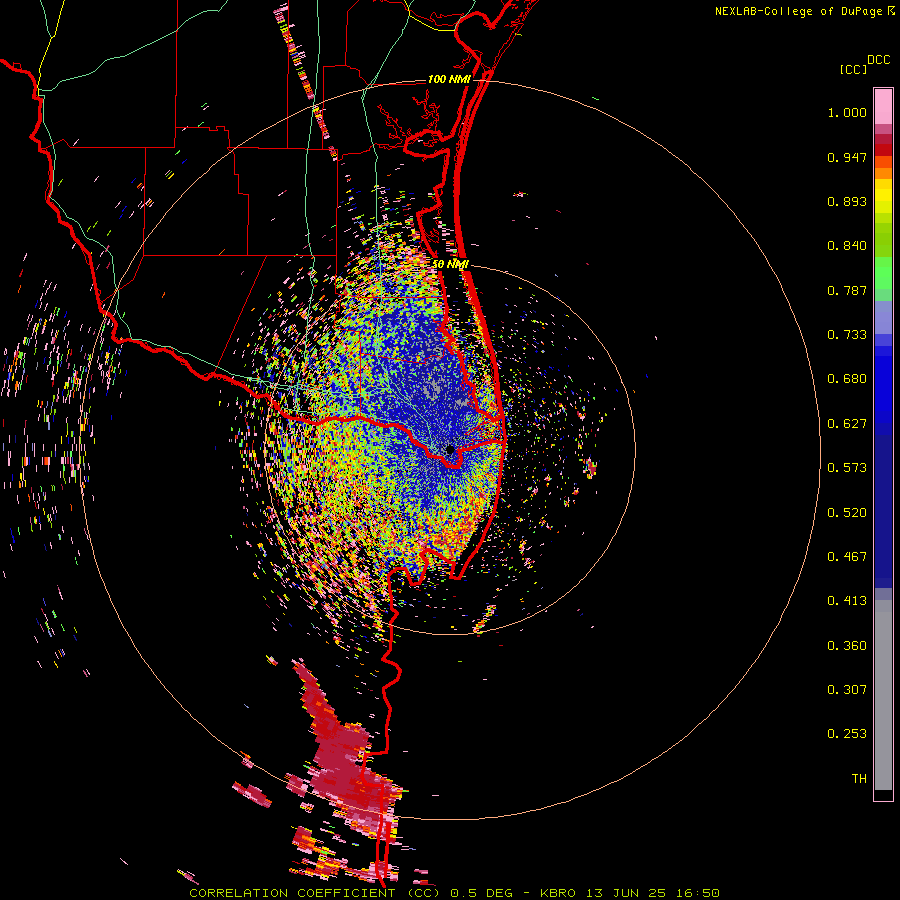Click the 0.627 legend value

click(847, 424)
